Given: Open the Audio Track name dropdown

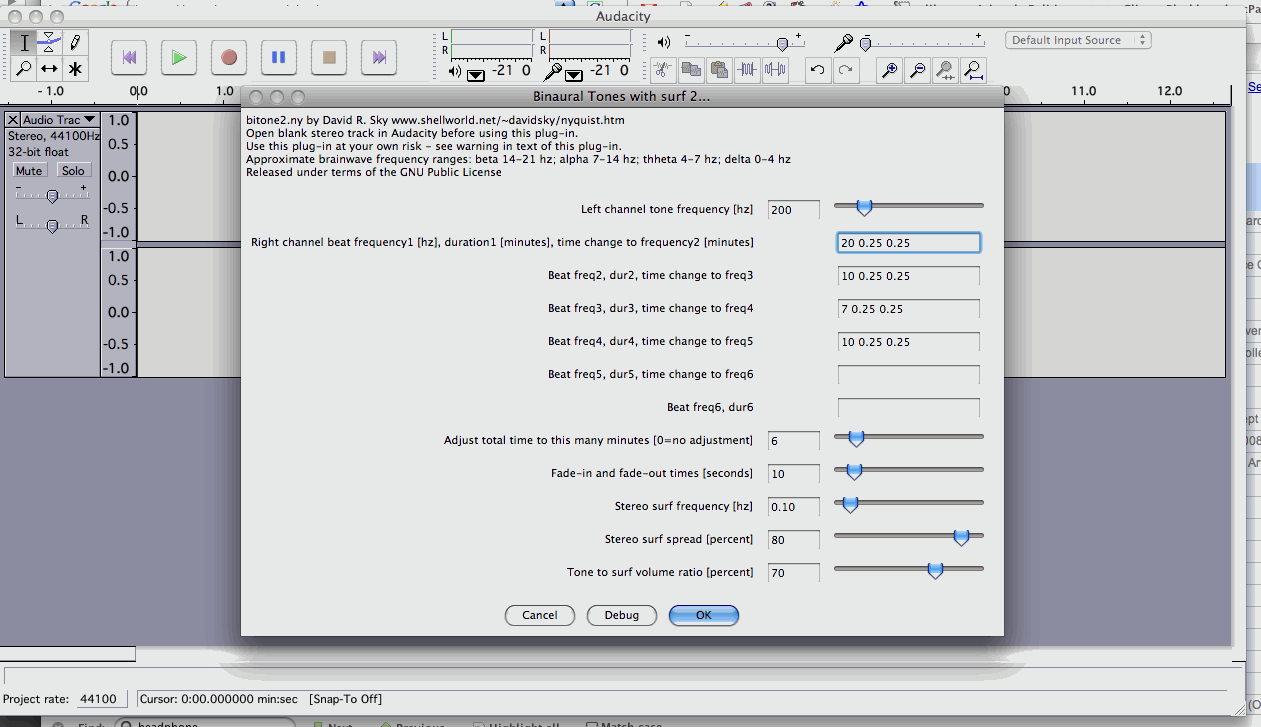Looking at the screenshot, I should tap(59, 120).
